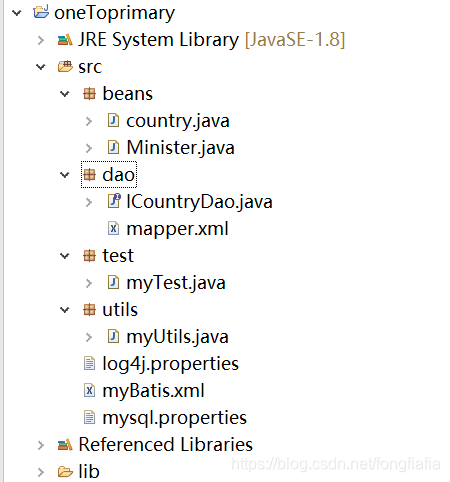Select the Minister.java file name

click(x=180, y=148)
